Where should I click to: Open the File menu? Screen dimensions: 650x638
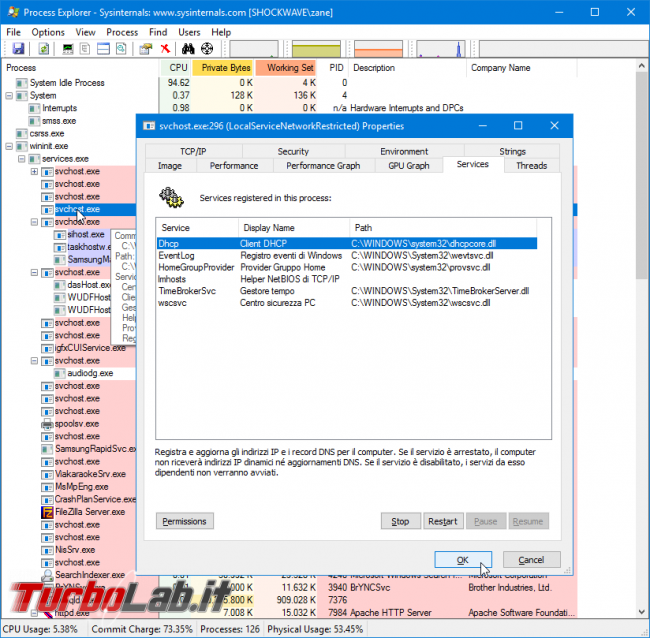(x=13, y=32)
